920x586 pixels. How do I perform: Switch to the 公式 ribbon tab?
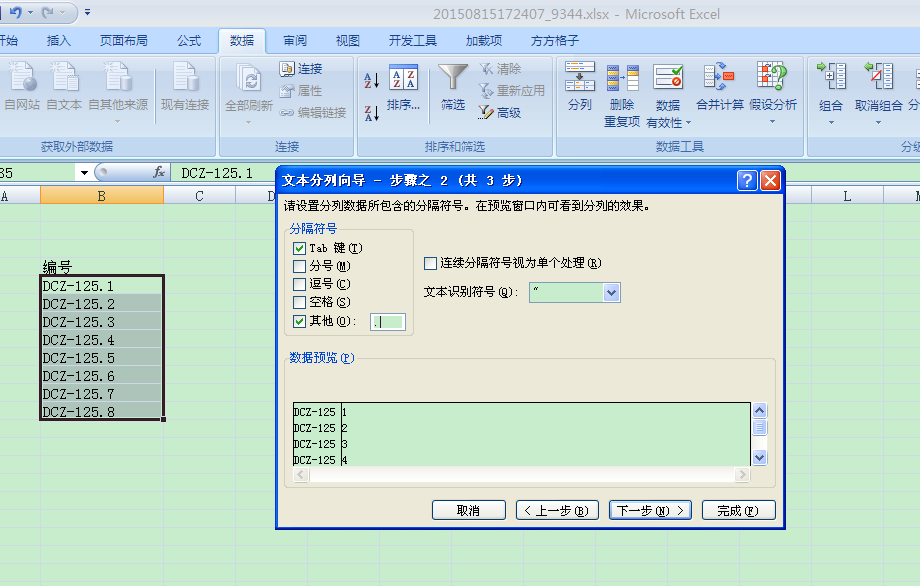click(189, 41)
